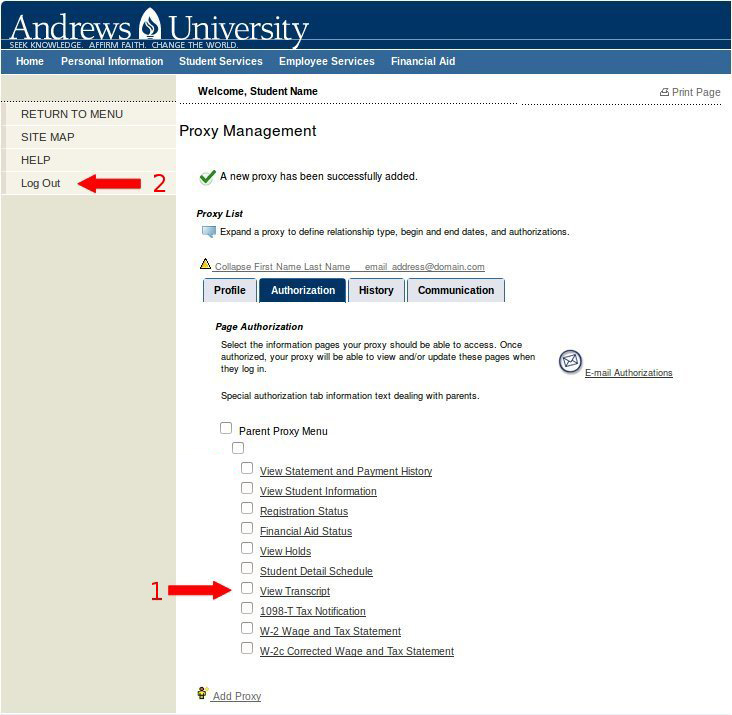Check View Statement and Payment History box
The image size is (732, 715).
(247, 468)
